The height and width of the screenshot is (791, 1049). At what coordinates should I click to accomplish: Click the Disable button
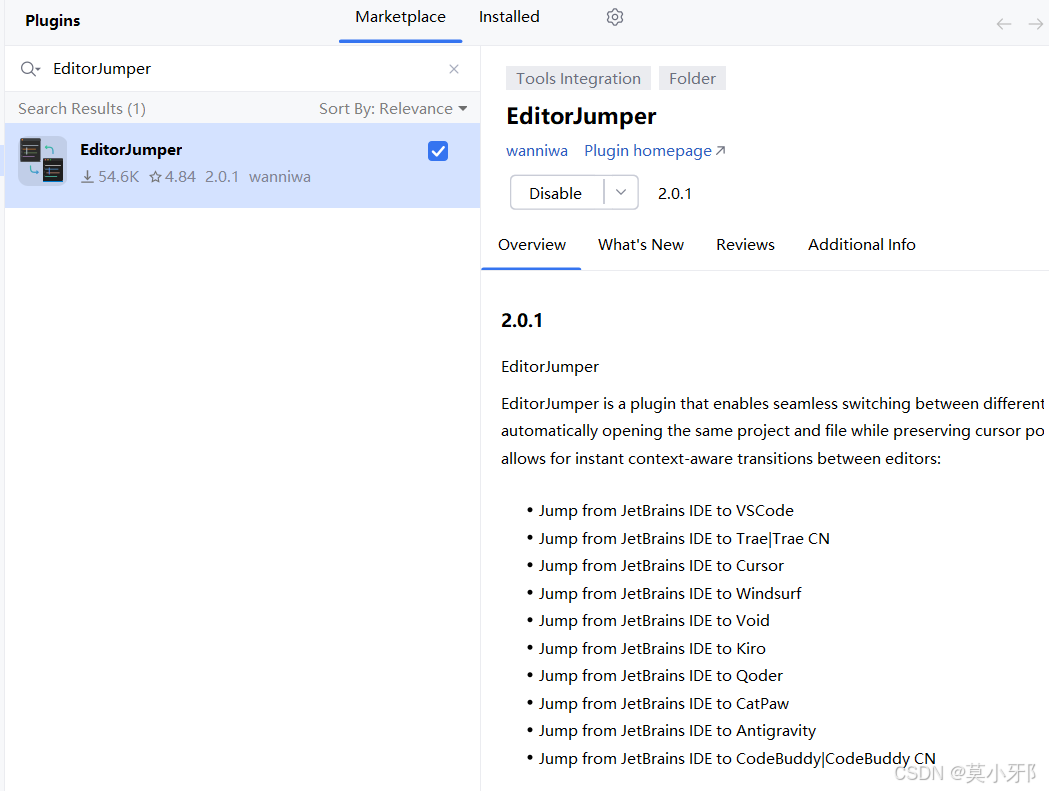pos(556,193)
